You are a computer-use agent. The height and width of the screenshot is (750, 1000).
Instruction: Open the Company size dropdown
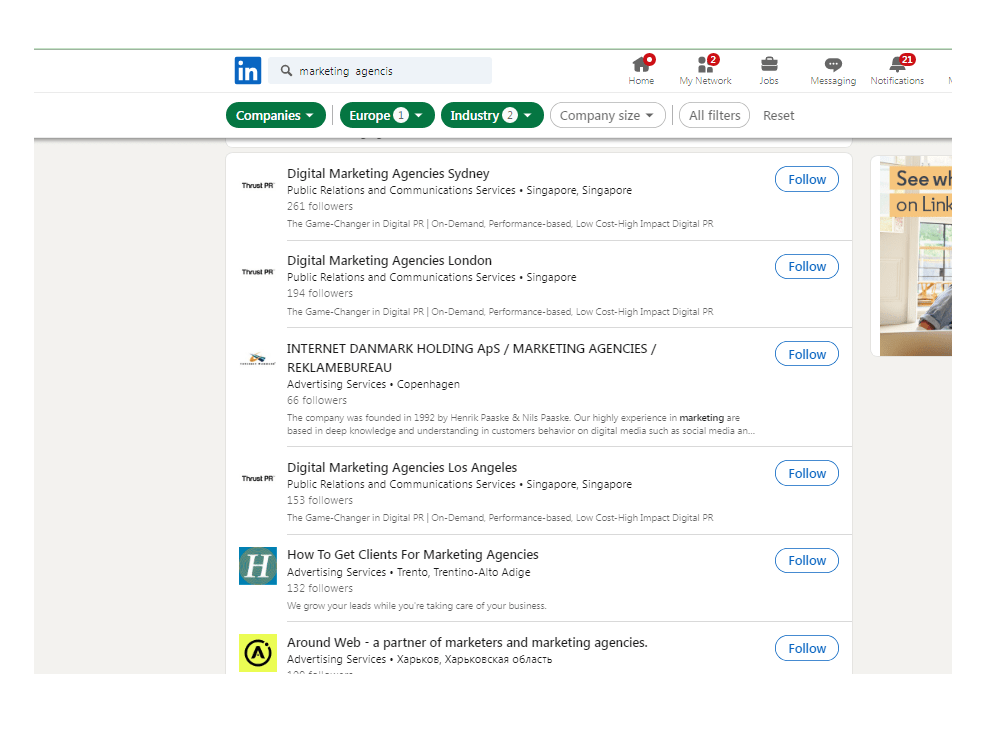click(608, 115)
